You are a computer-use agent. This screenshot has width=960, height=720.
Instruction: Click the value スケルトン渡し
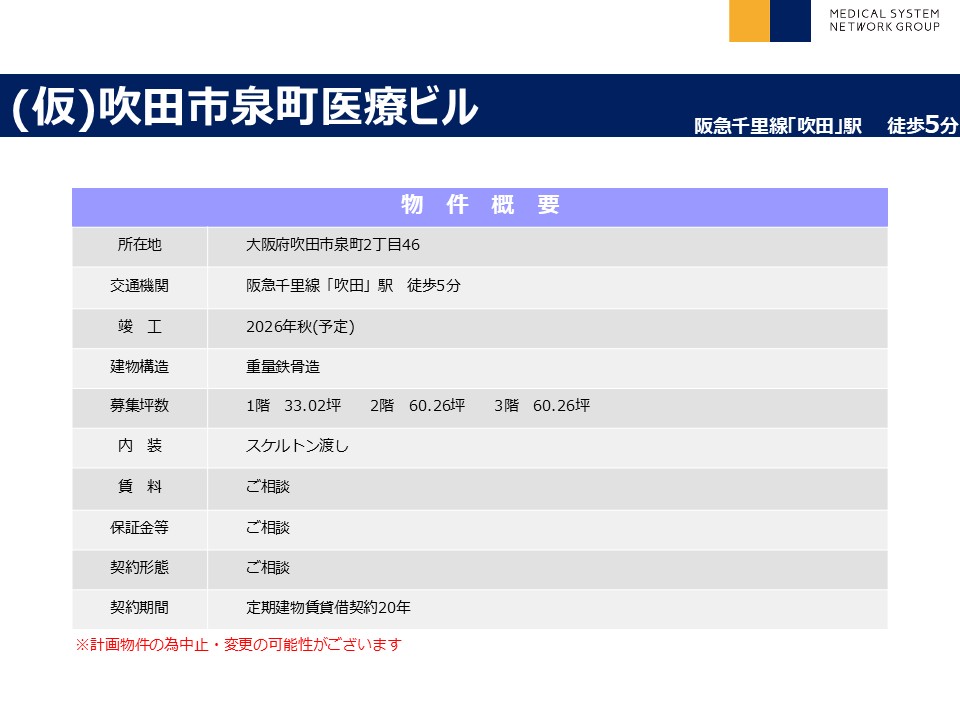[x=298, y=446]
